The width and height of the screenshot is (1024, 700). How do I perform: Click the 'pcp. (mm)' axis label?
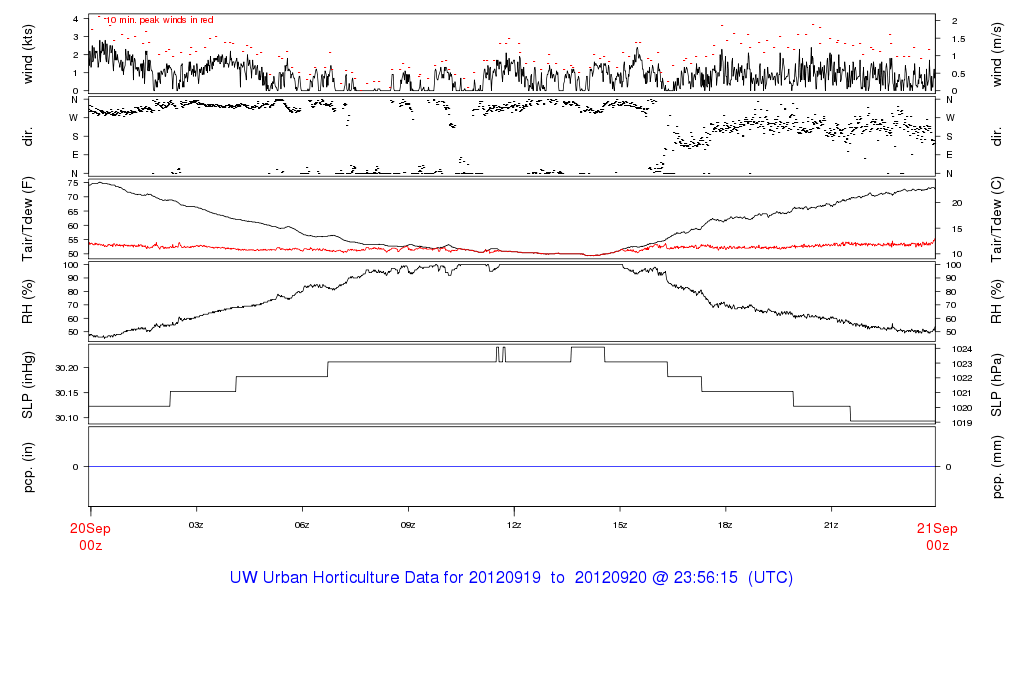[x=997, y=467]
